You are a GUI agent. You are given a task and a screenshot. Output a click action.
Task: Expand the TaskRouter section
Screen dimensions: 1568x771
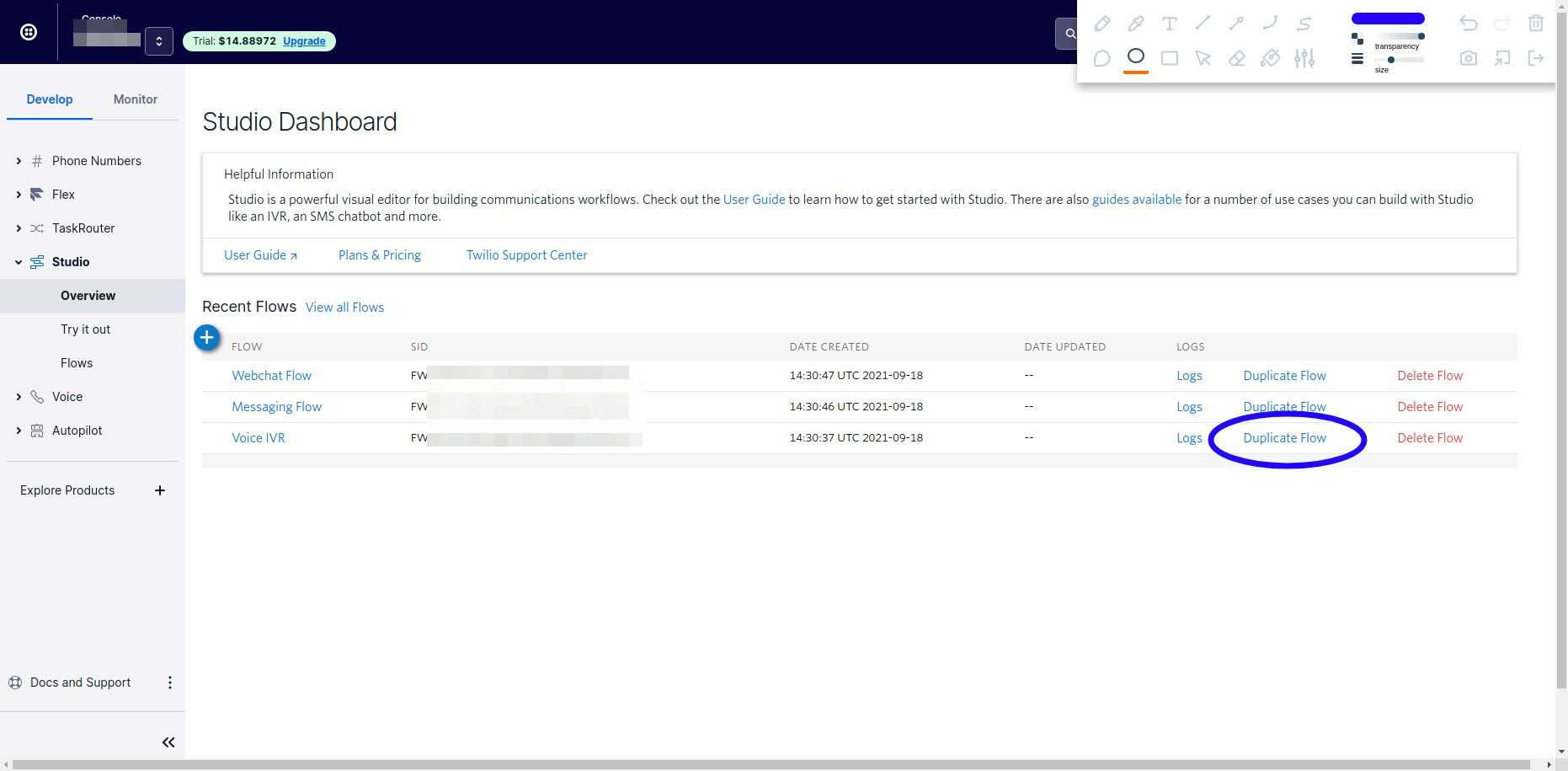click(x=19, y=228)
